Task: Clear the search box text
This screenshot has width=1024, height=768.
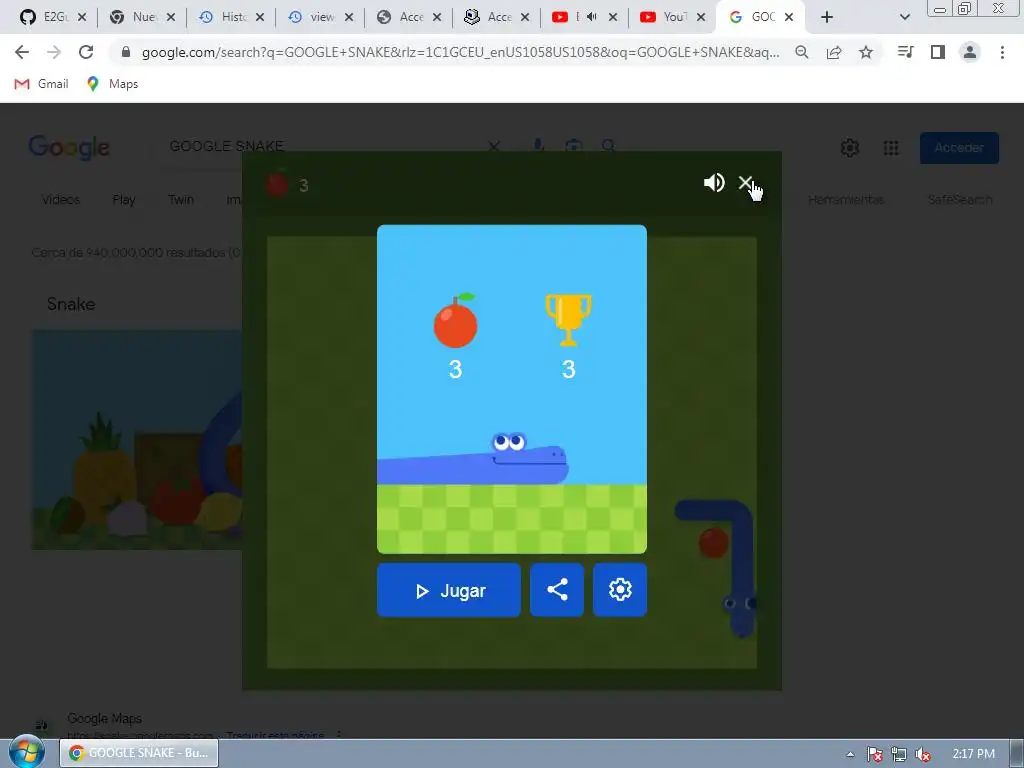Action: (494, 146)
